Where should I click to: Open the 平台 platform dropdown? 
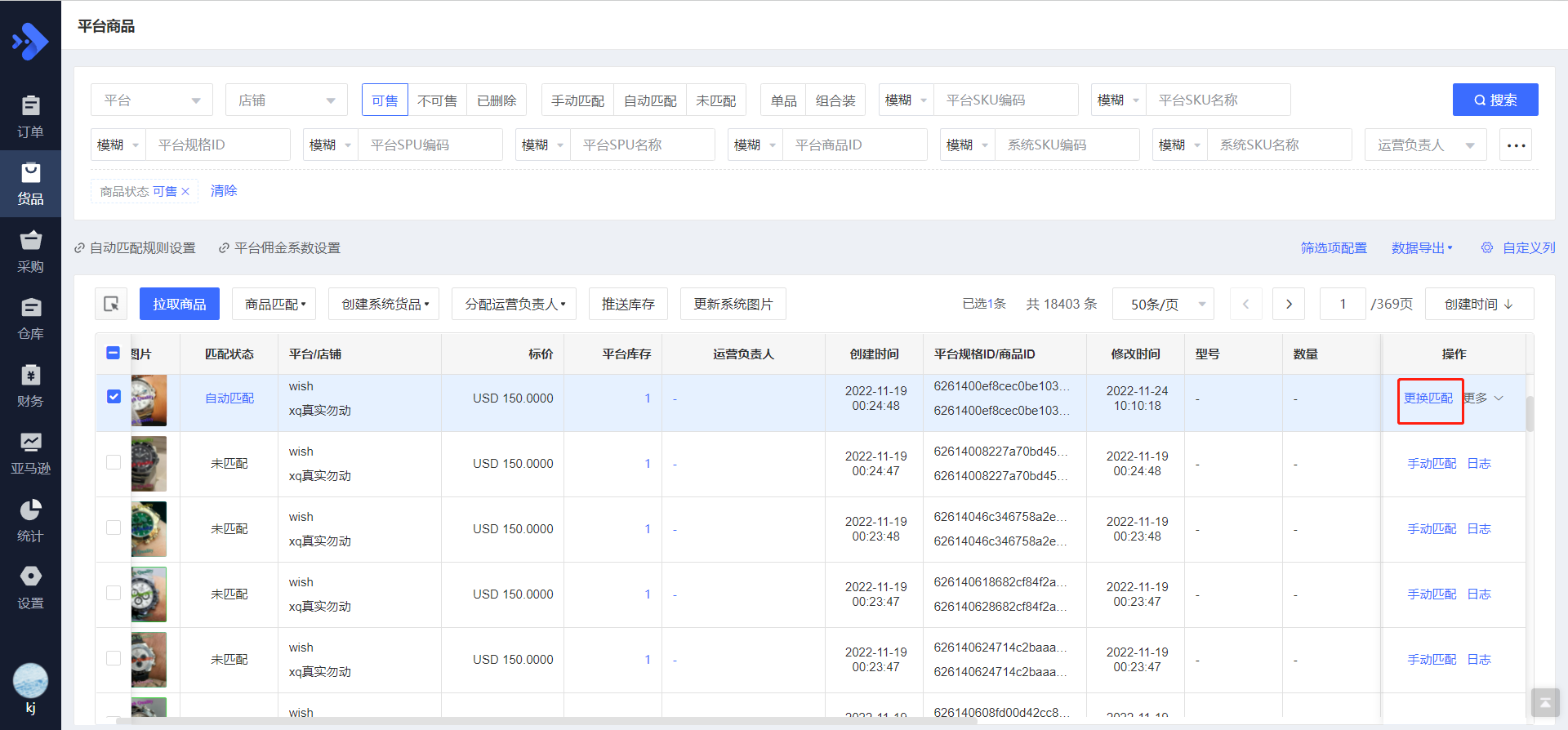[x=152, y=100]
